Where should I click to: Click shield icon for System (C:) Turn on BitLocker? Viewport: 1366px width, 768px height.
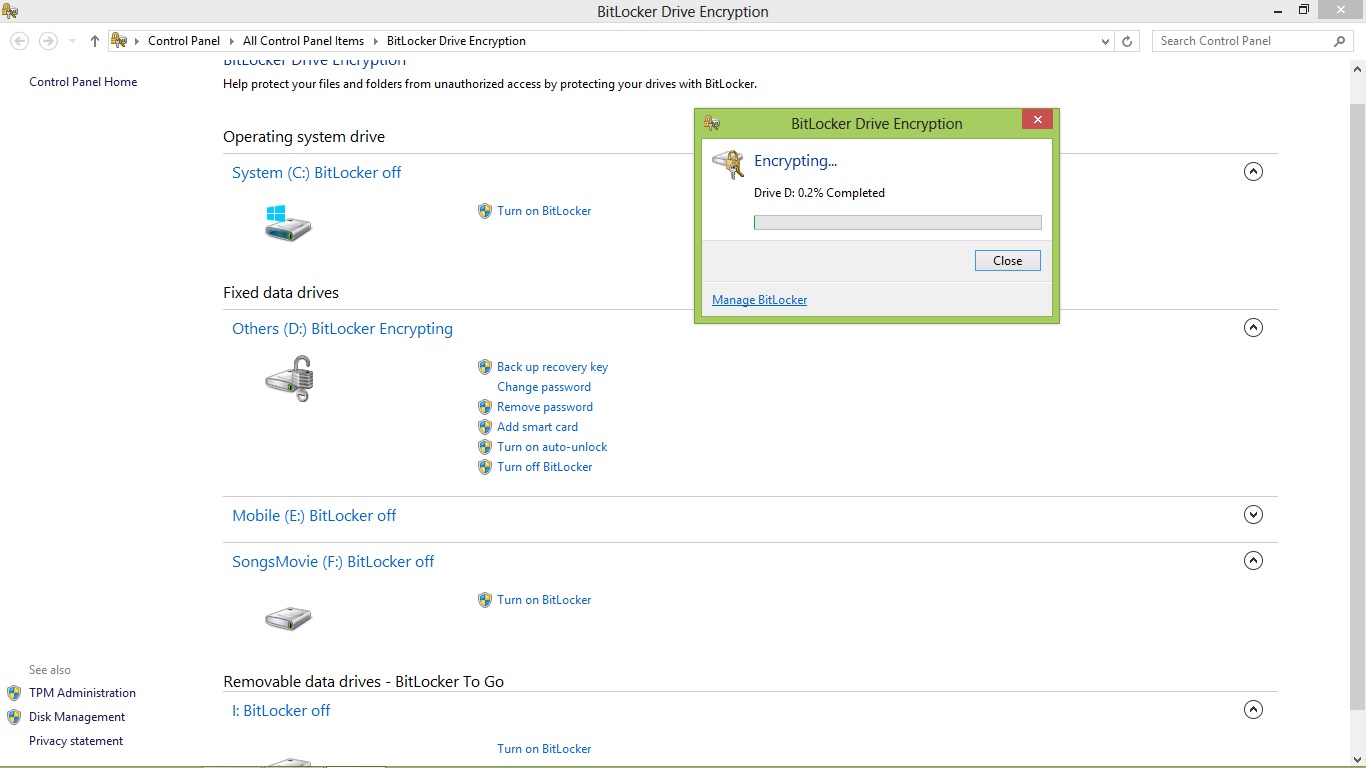tap(485, 211)
